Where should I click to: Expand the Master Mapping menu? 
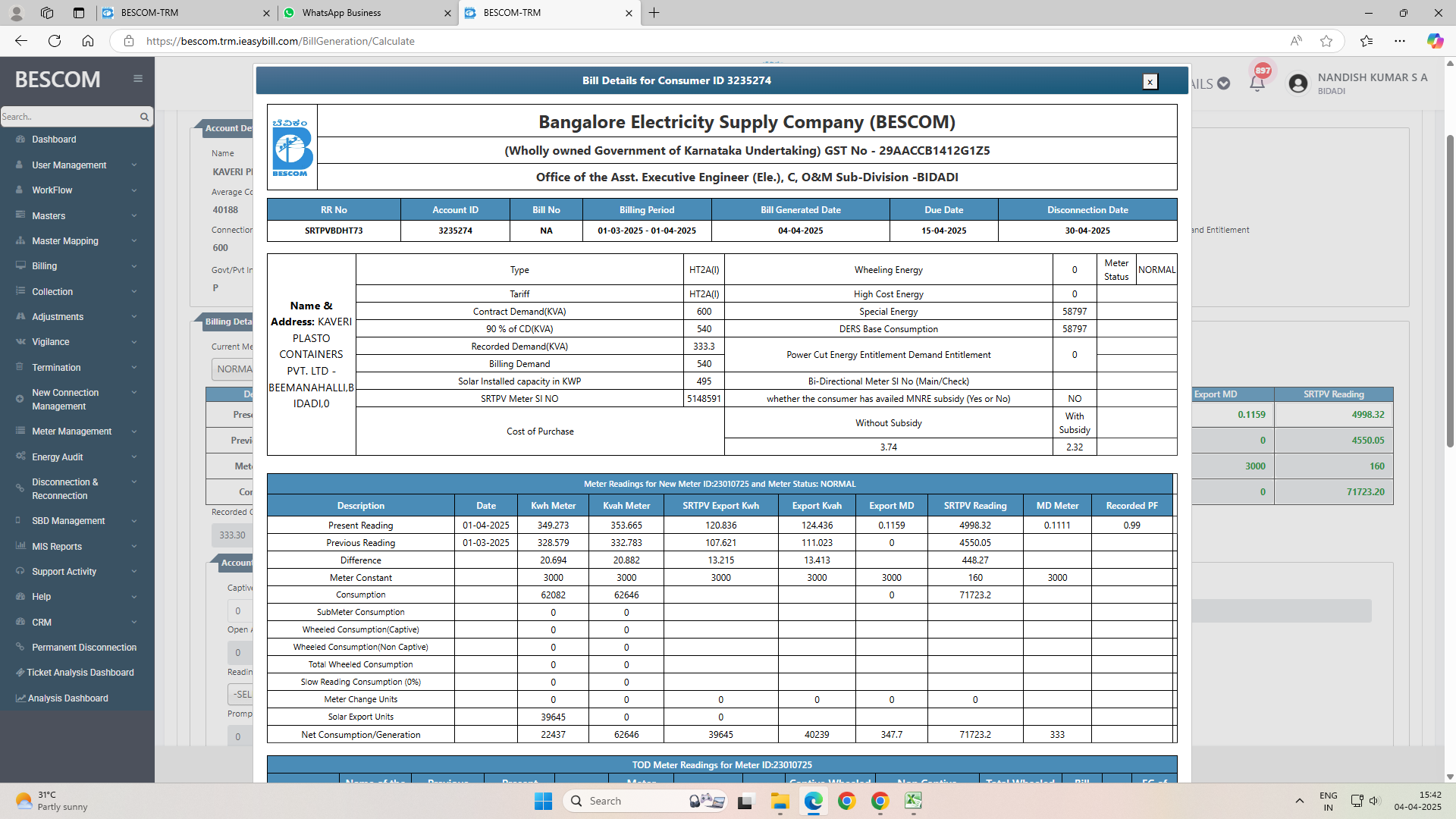click(76, 241)
